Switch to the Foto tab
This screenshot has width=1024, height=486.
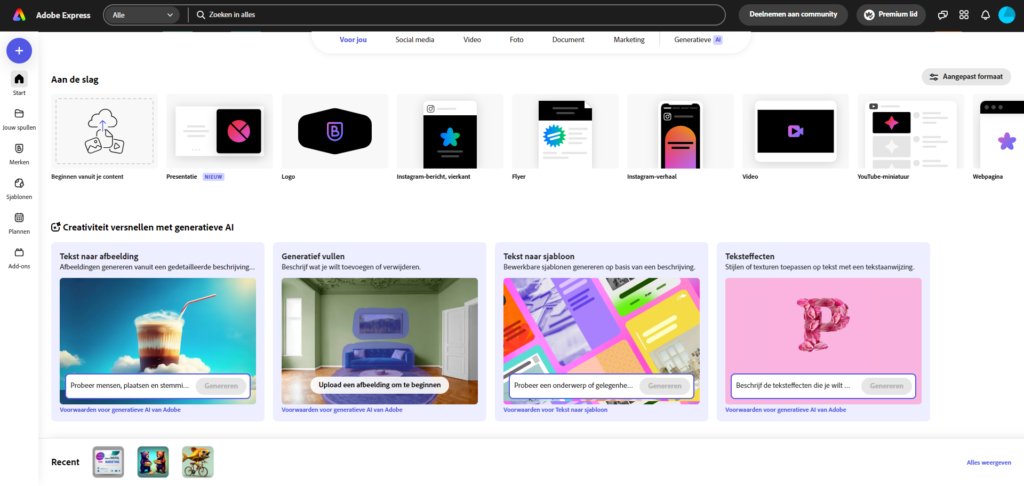point(517,40)
